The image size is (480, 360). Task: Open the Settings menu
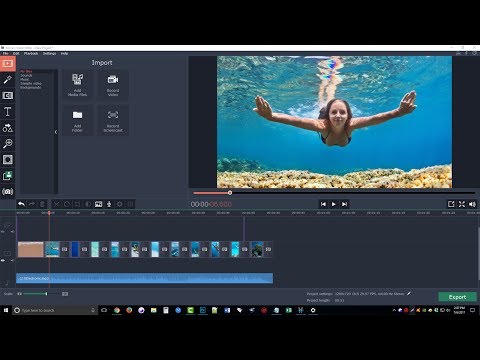pyautogui.click(x=49, y=53)
